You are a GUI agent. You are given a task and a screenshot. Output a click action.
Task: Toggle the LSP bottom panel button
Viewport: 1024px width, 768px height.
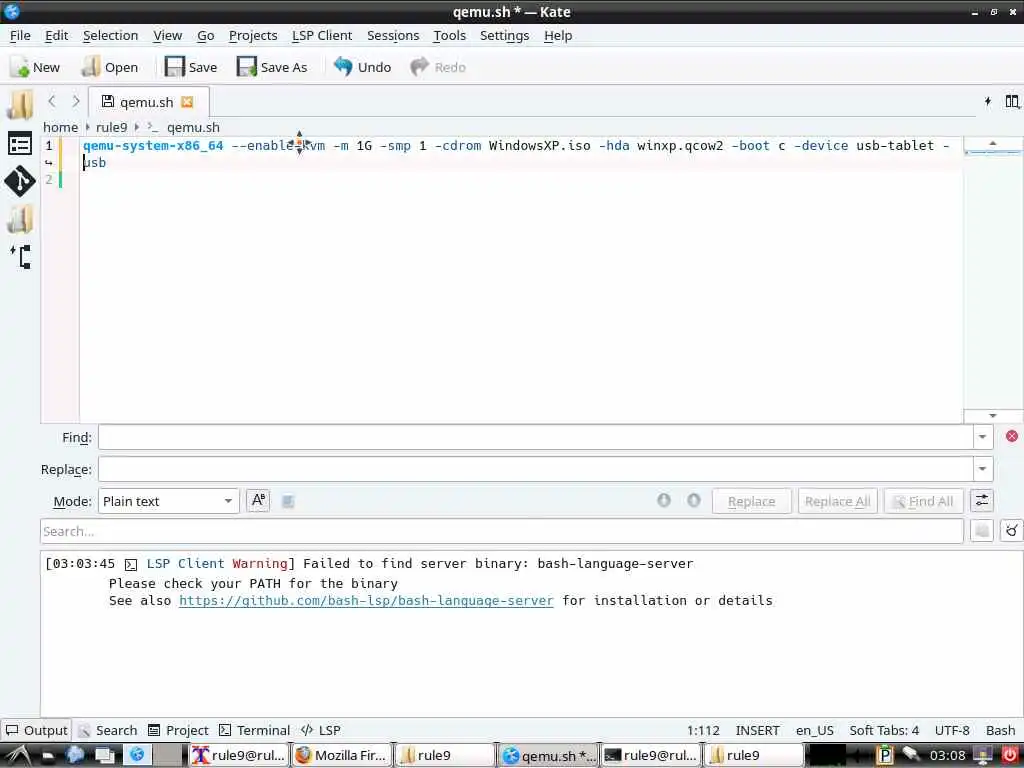click(321, 730)
